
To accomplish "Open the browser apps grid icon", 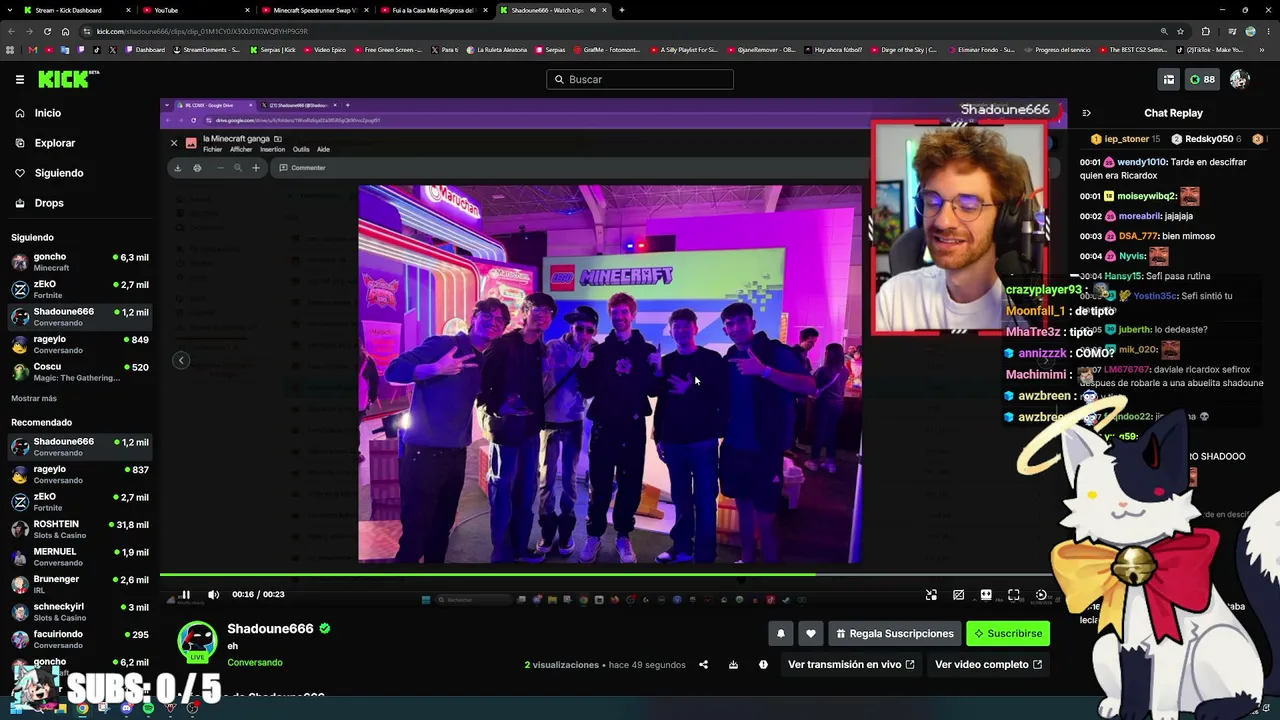I will pos(10,50).
